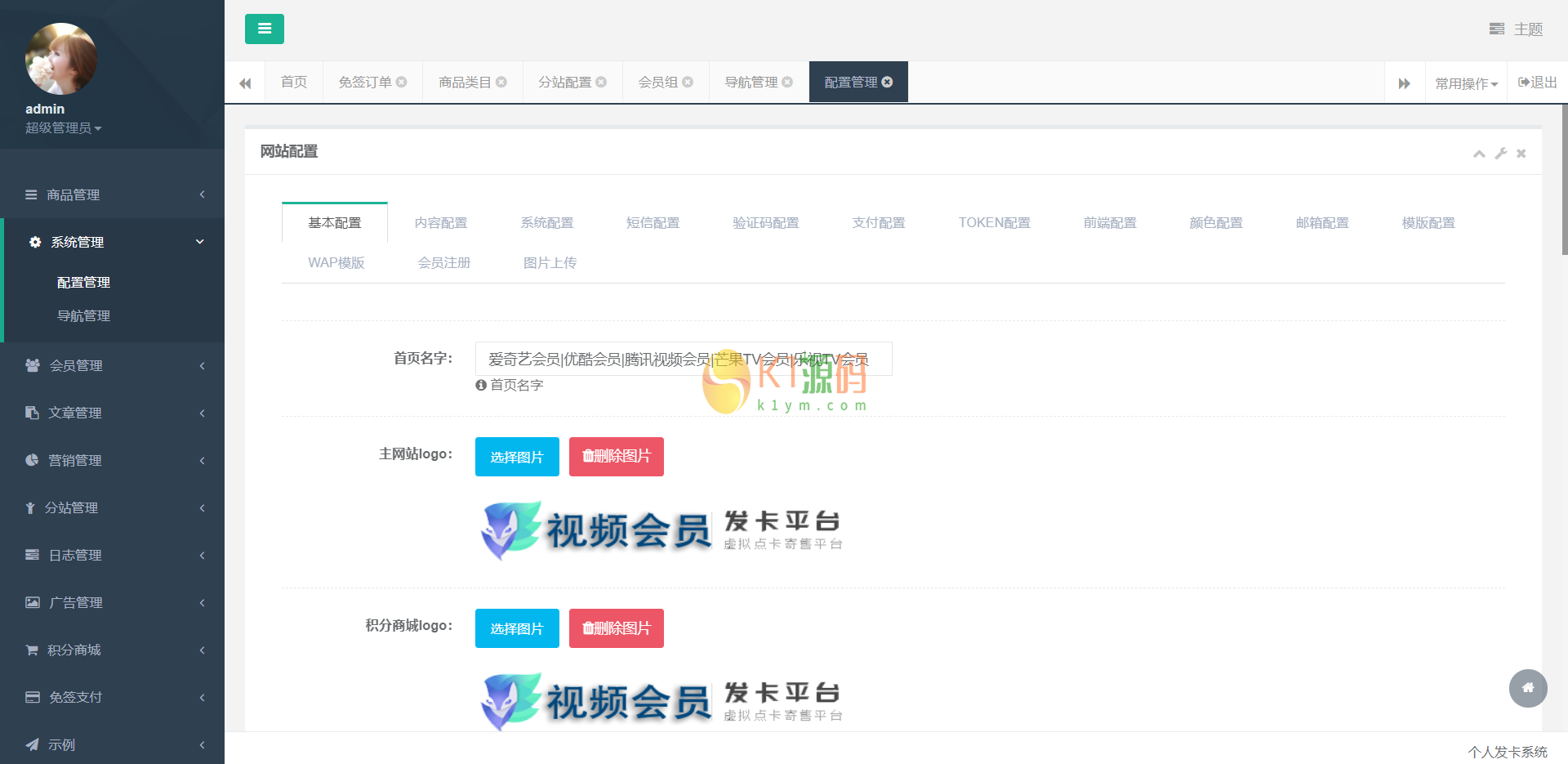Close the 导航管理 tab

click(x=787, y=83)
